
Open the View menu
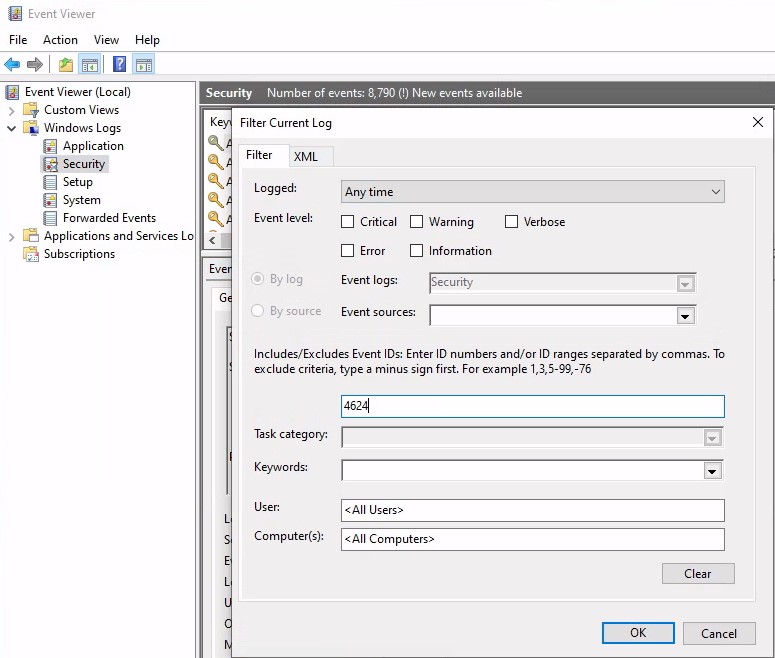click(x=106, y=40)
